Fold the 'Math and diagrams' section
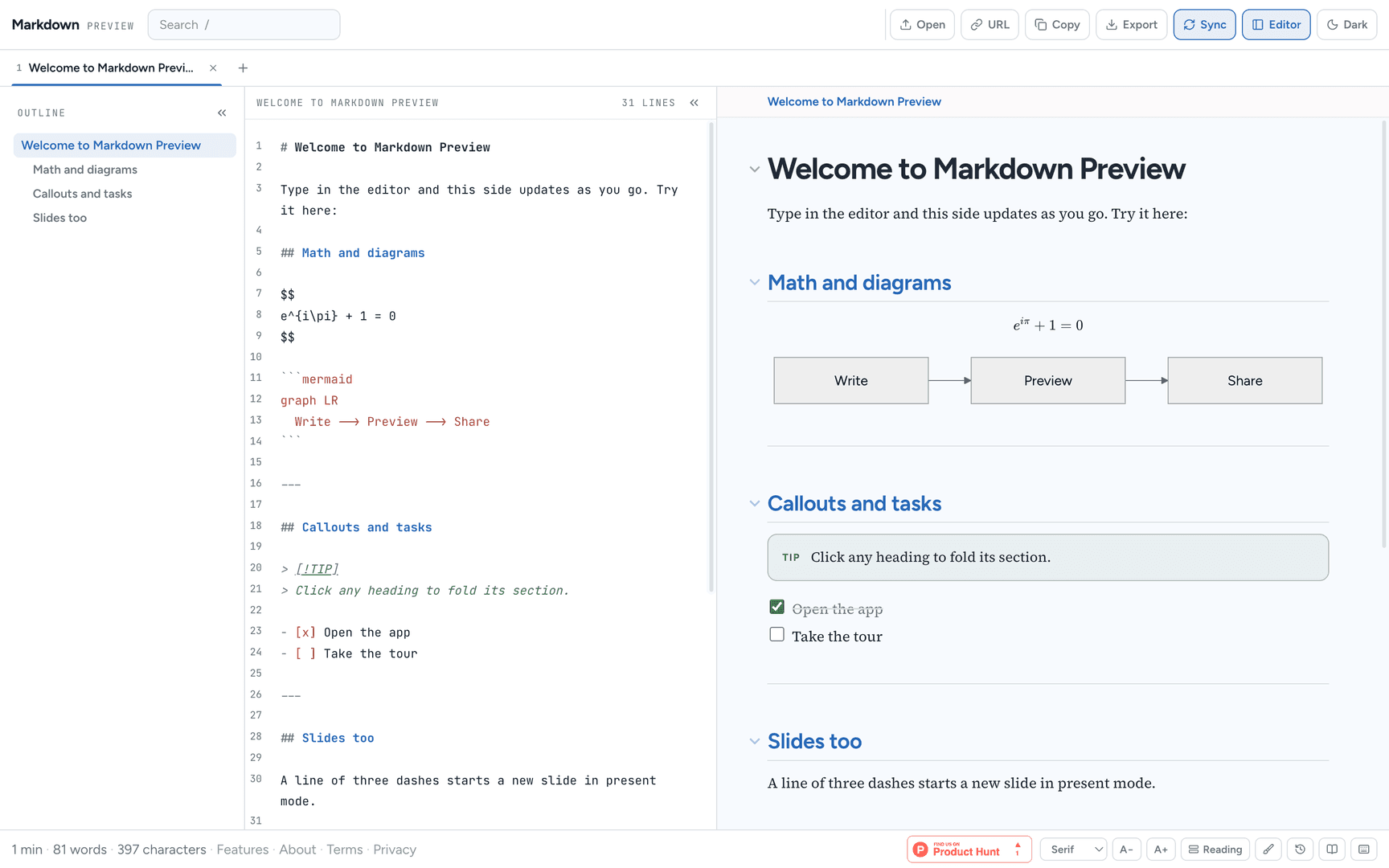The image size is (1389, 868). tap(754, 282)
